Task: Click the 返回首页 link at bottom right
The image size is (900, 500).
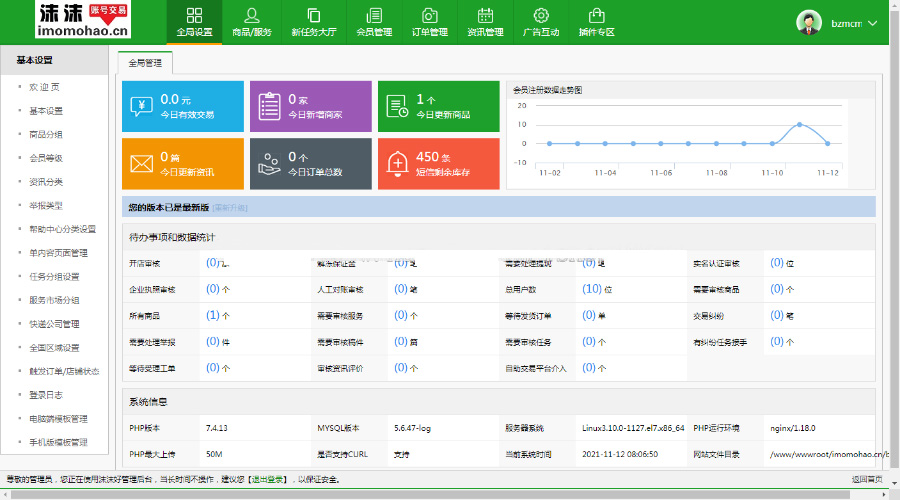Action: pyautogui.click(x=868, y=480)
